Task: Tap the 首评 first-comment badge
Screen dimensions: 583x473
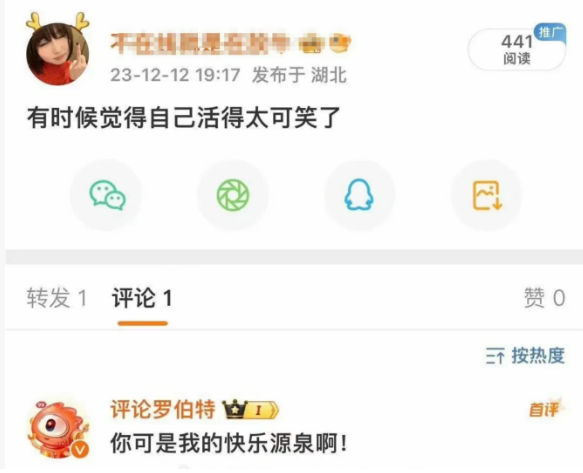Action: [x=545, y=409]
